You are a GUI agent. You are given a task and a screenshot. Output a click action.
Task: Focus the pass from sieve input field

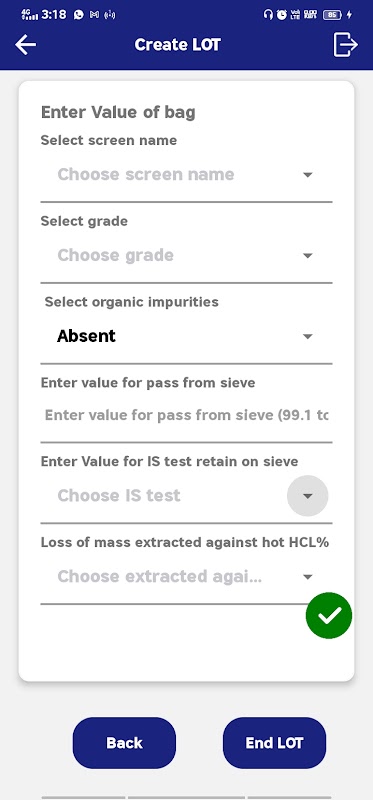186,416
